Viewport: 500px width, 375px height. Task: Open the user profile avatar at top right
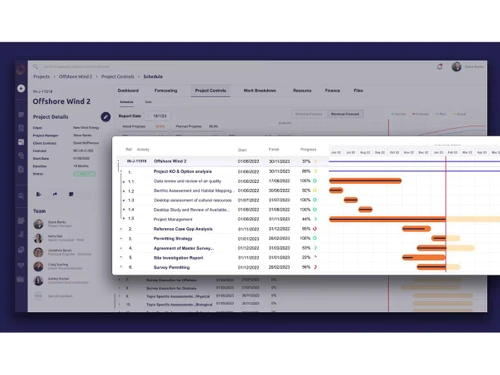(x=456, y=67)
